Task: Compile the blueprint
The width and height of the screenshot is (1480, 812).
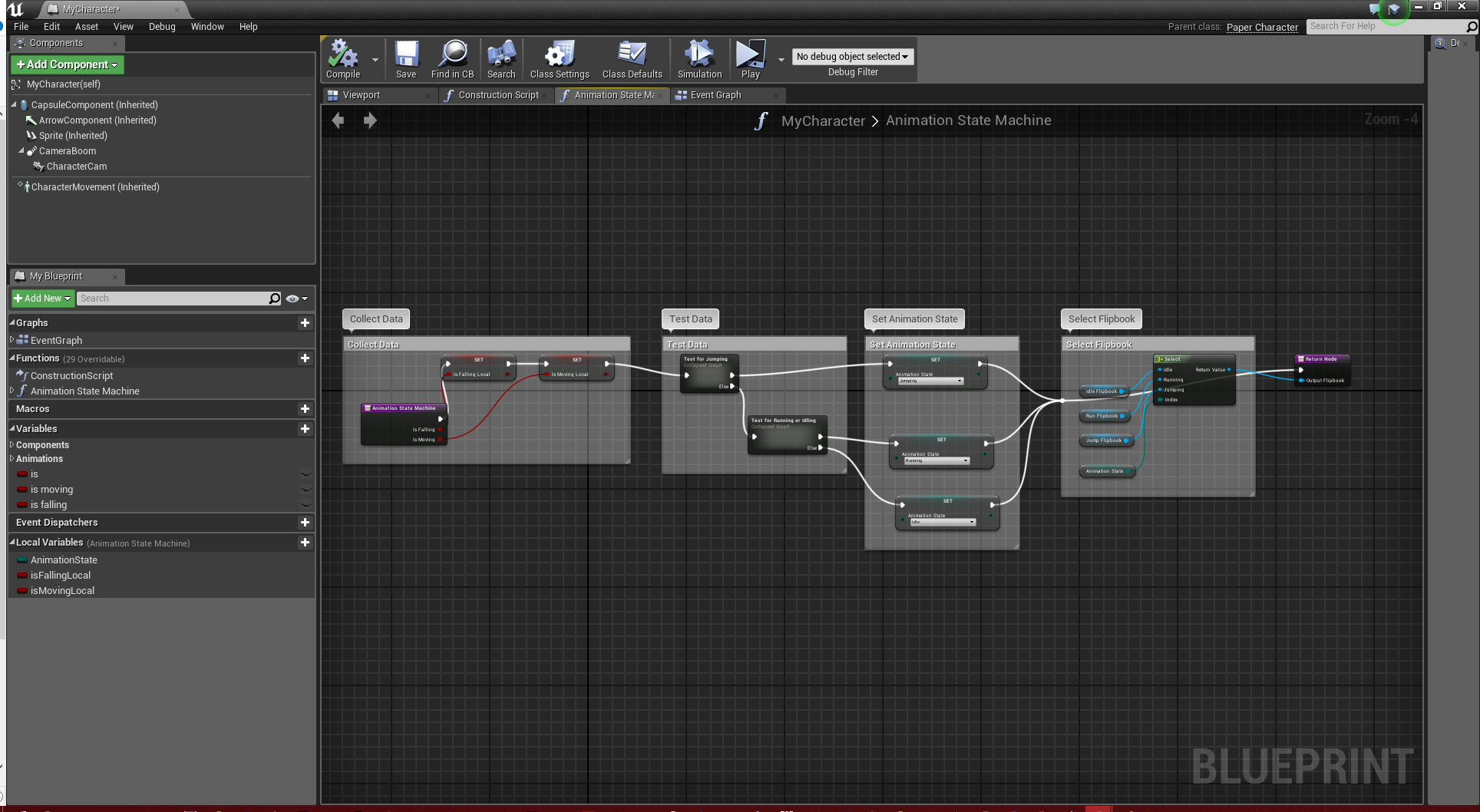Action: [x=343, y=59]
